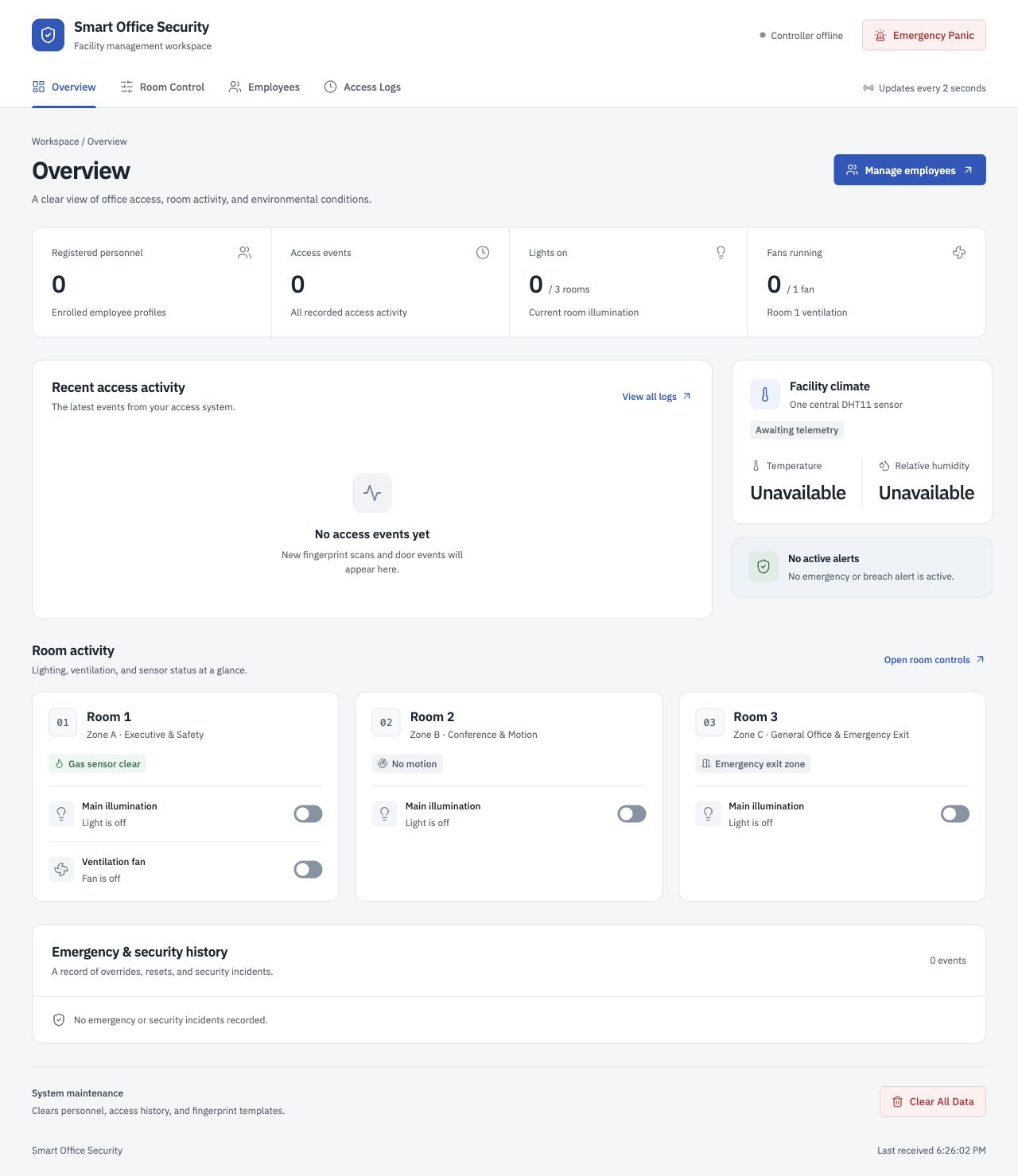
Task: Click the Room 1 number badge 01
Action: tap(63, 723)
